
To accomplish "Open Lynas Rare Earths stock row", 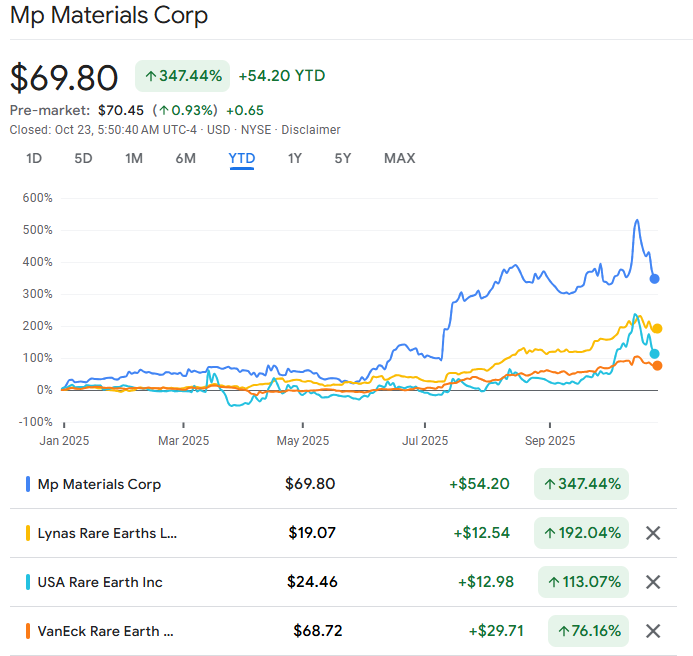I will pos(107,533).
